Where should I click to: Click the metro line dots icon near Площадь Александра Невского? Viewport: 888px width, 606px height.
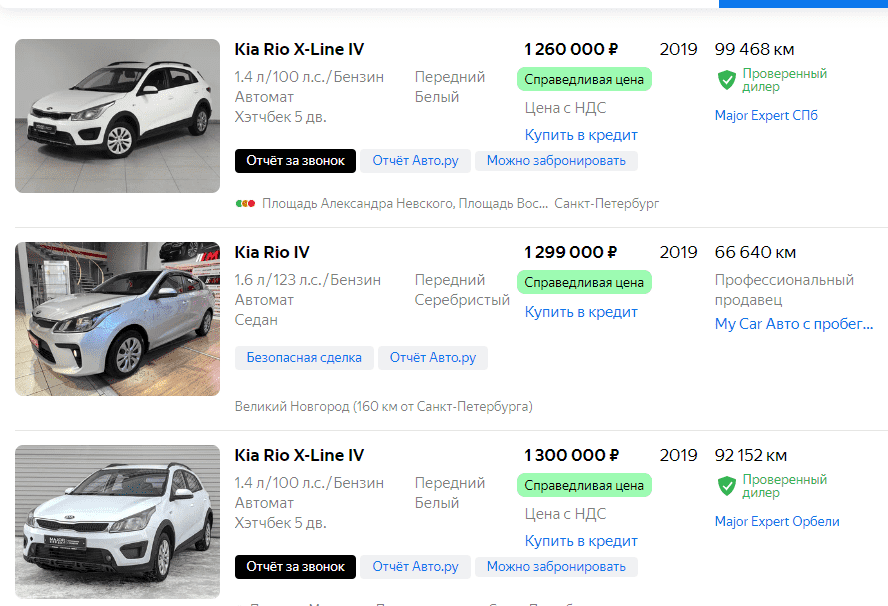245,203
